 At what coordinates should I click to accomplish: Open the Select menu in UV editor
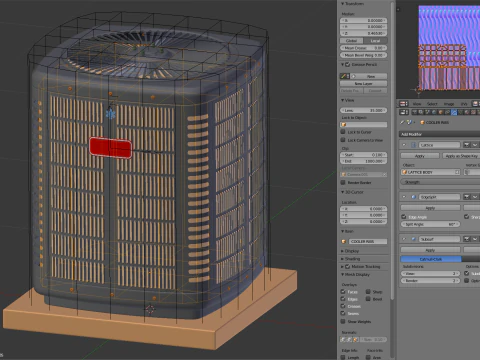click(432, 104)
